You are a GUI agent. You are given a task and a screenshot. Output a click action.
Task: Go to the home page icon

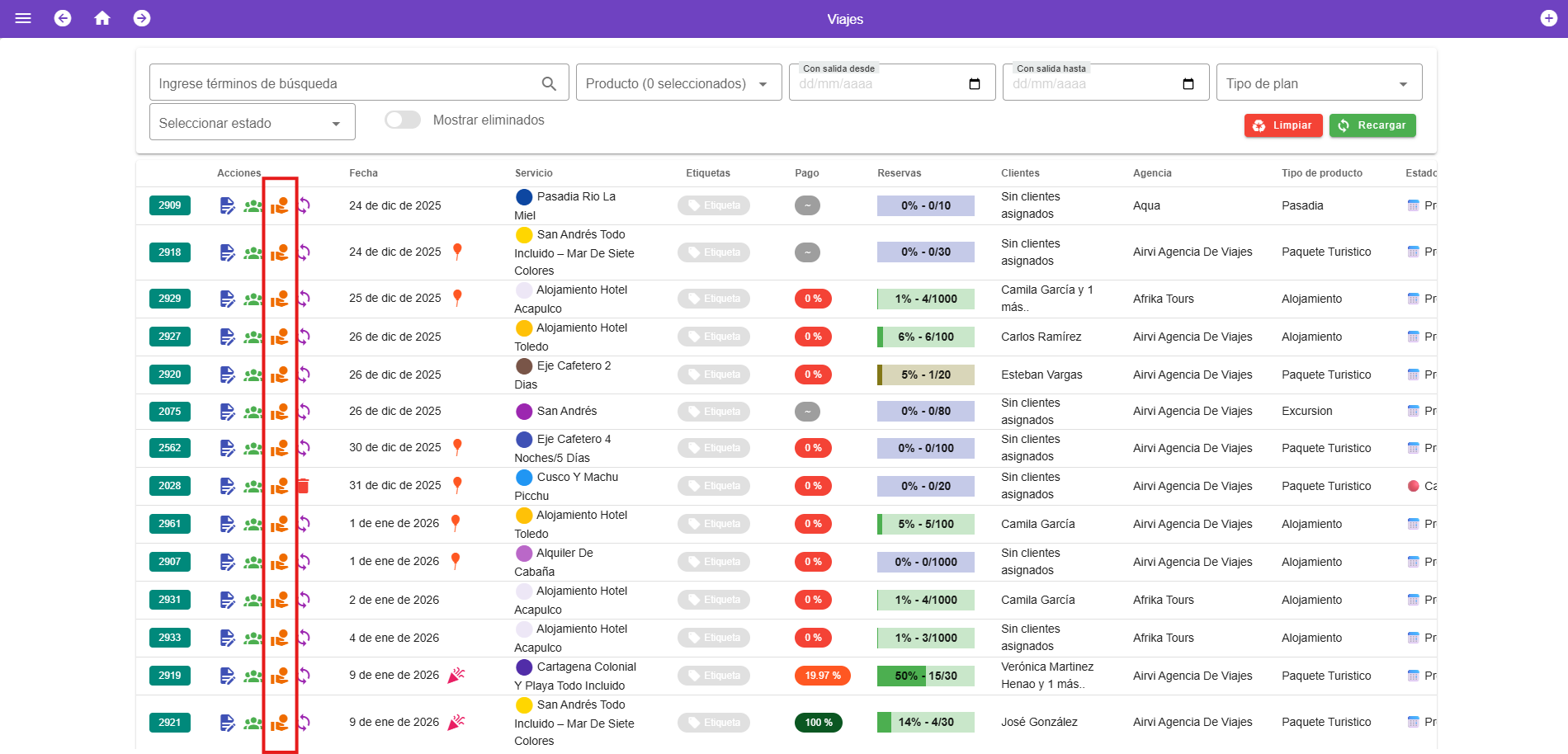pyautogui.click(x=102, y=18)
